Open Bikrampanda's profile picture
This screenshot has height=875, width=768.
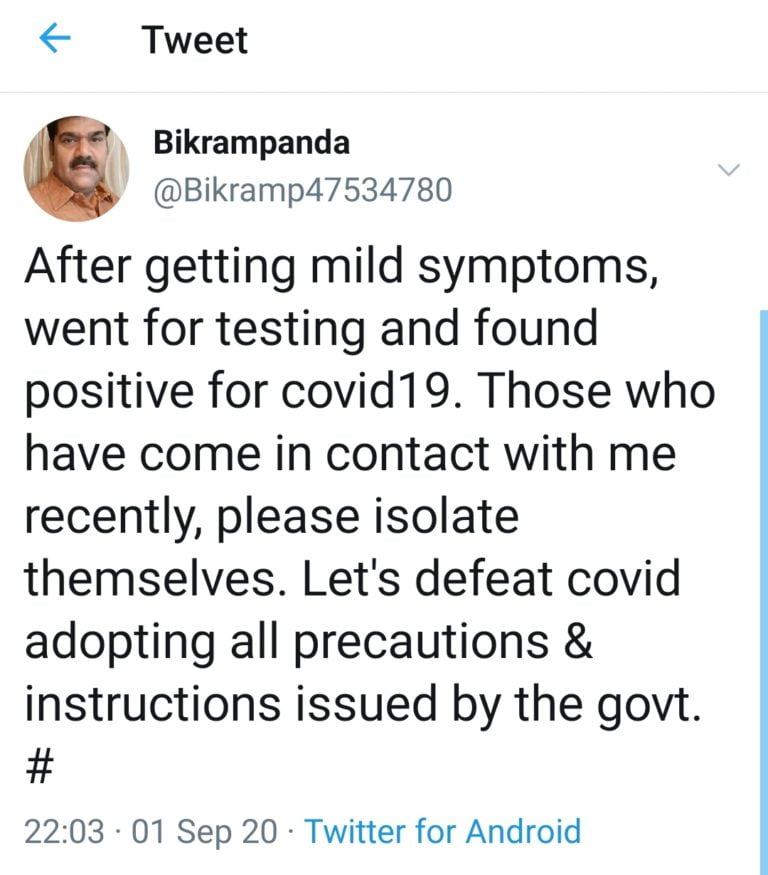click(77, 168)
